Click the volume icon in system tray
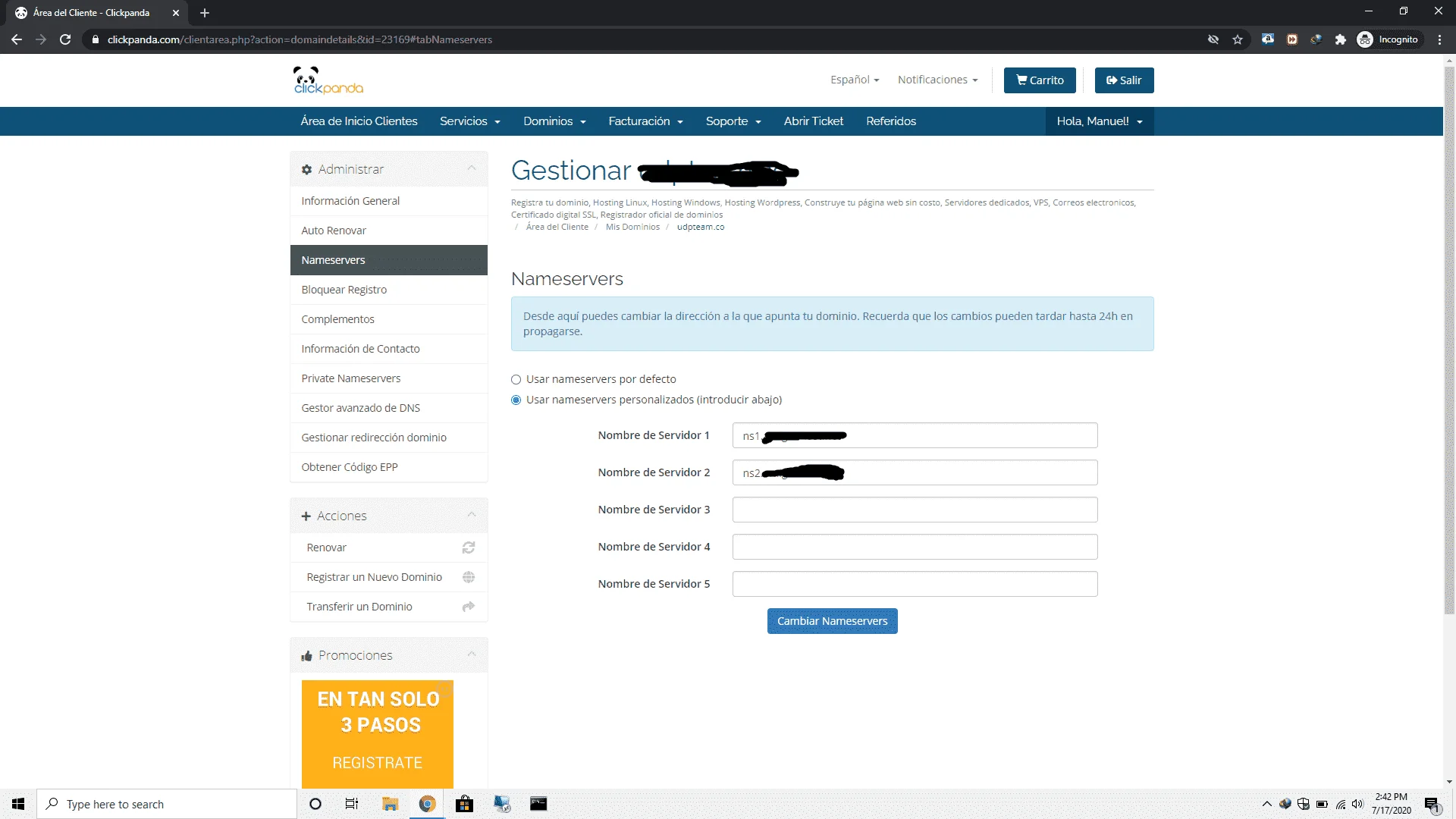Viewport: 1456px width, 819px height. tap(1357, 804)
